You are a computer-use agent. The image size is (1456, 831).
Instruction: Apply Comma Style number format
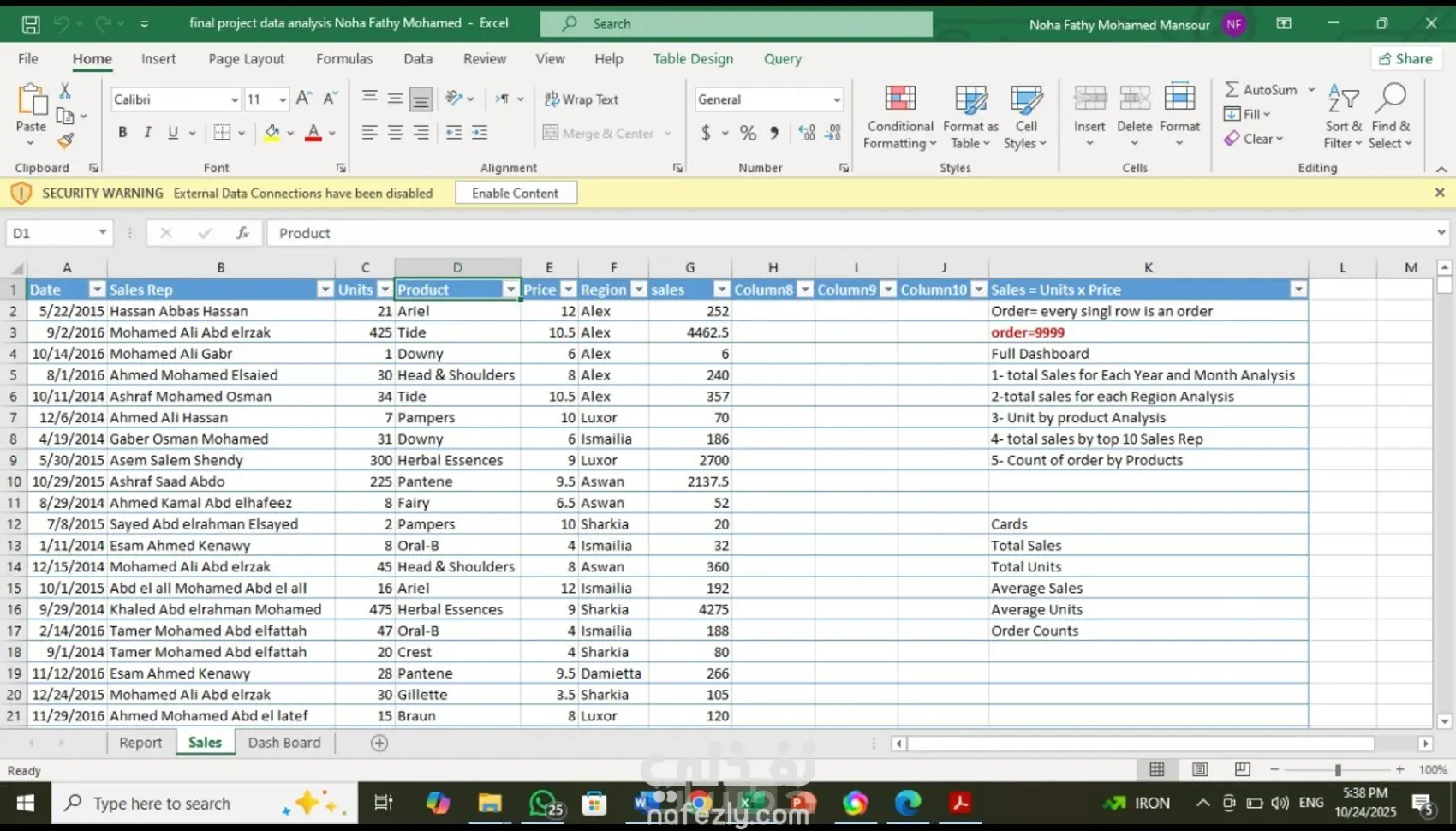pyautogui.click(x=774, y=133)
